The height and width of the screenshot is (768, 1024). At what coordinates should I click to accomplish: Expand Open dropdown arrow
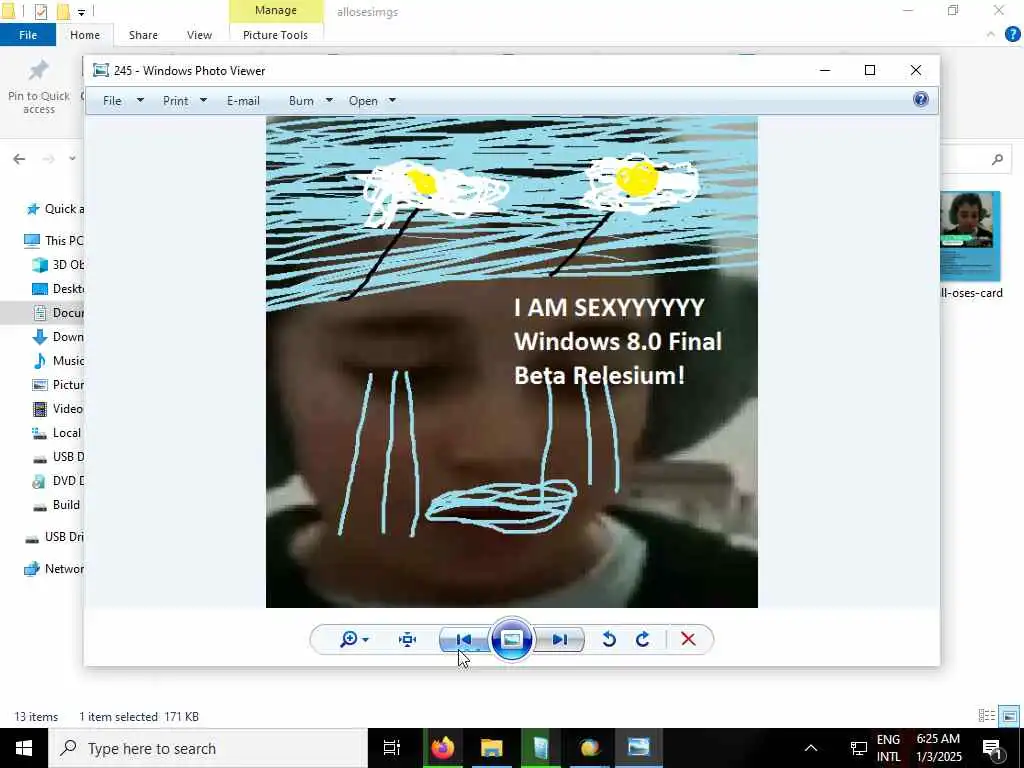coord(392,101)
